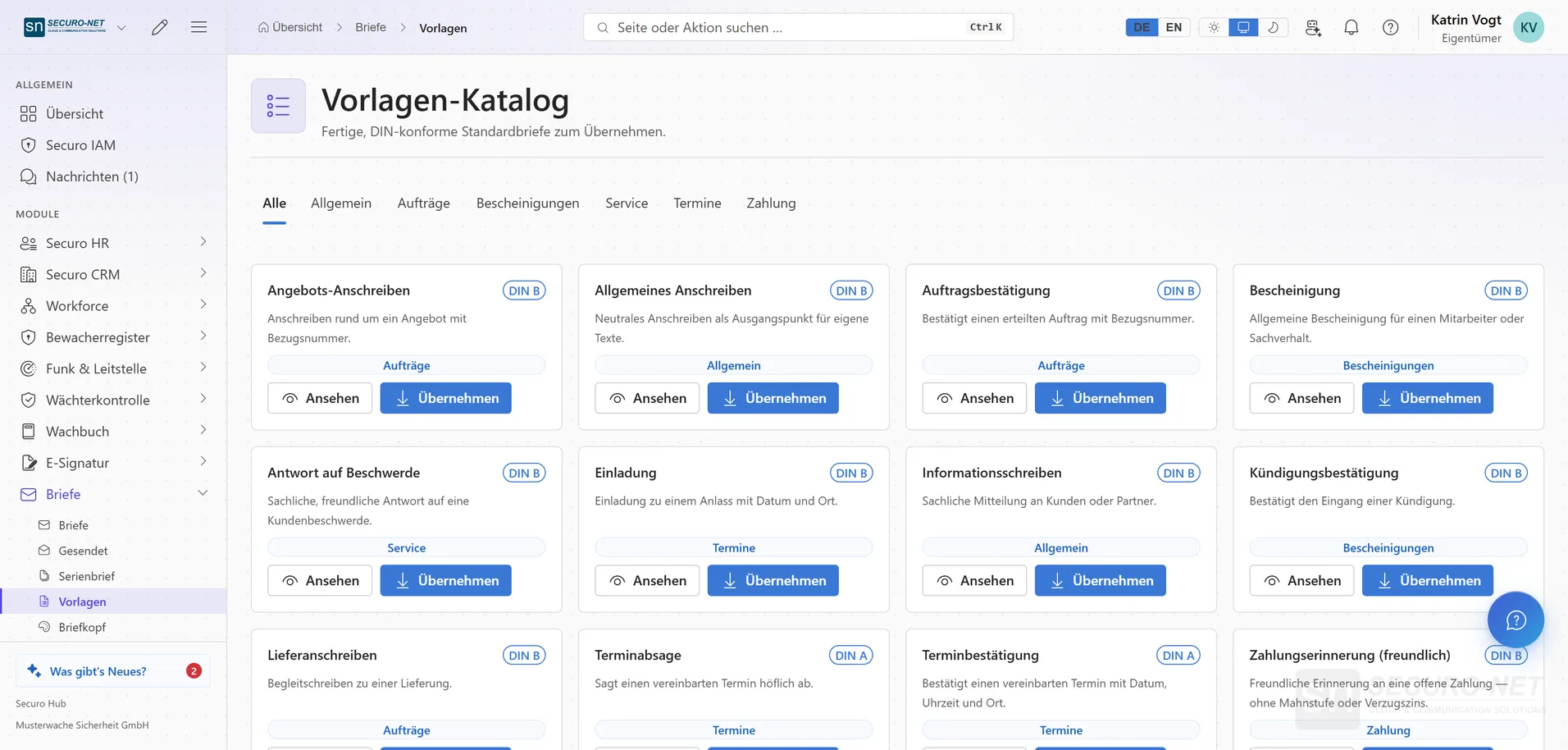Switch to the Termine tab
The width and height of the screenshot is (1568, 750).
[x=697, y=204]
